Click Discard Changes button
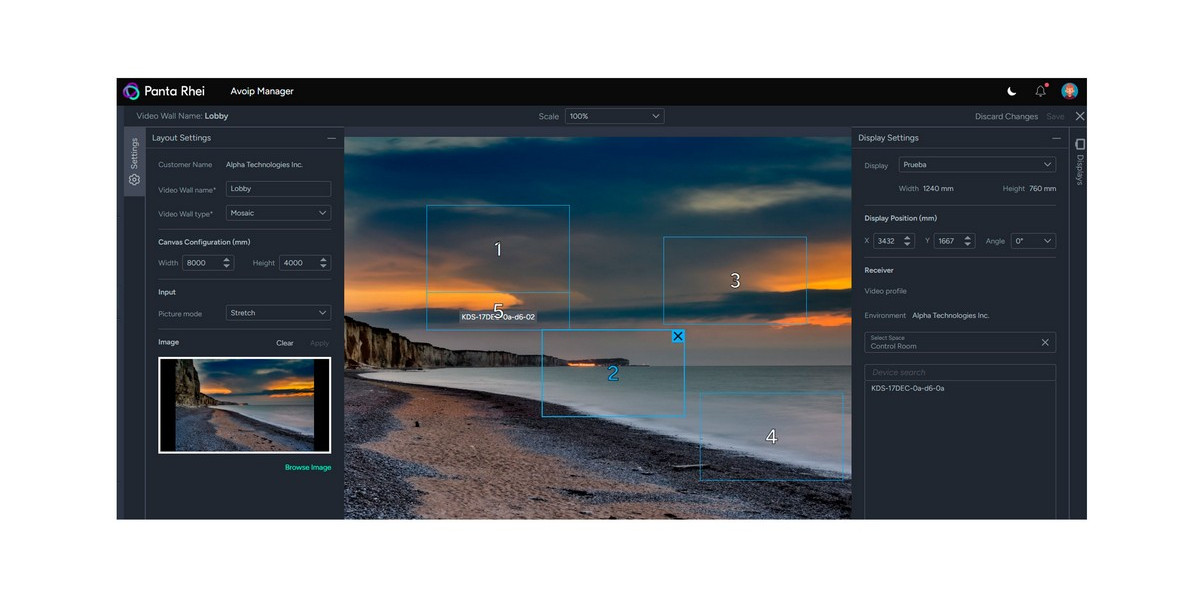 click(1006, 117)
